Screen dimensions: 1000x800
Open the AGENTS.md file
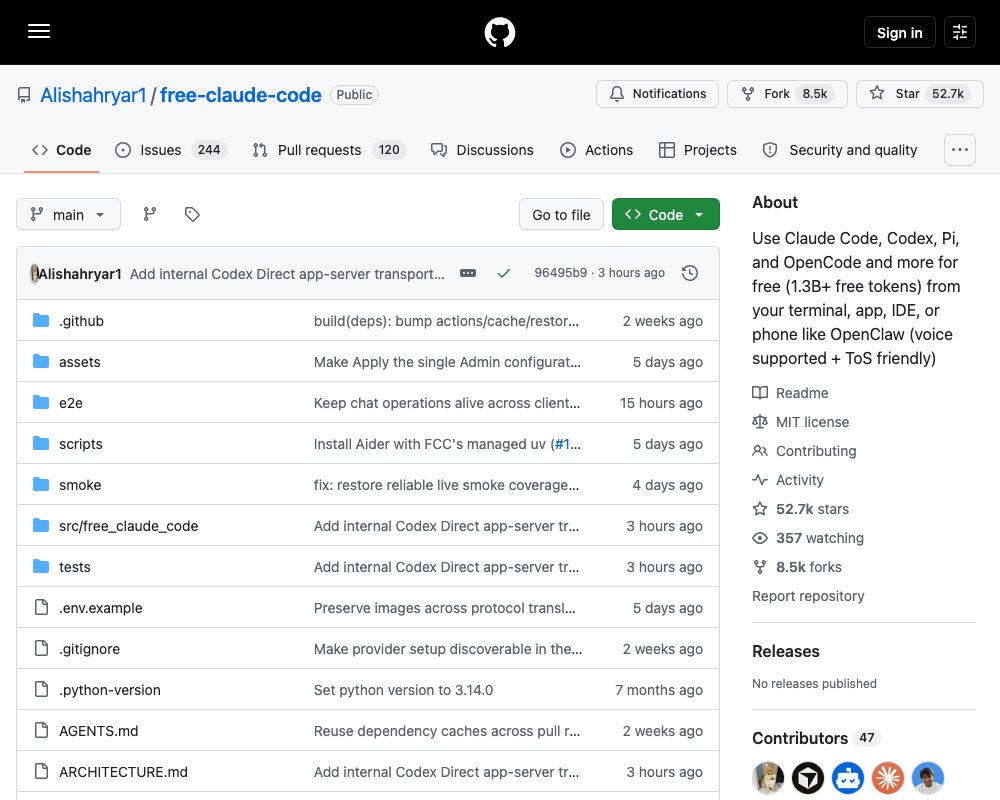(x=98, y=731)
